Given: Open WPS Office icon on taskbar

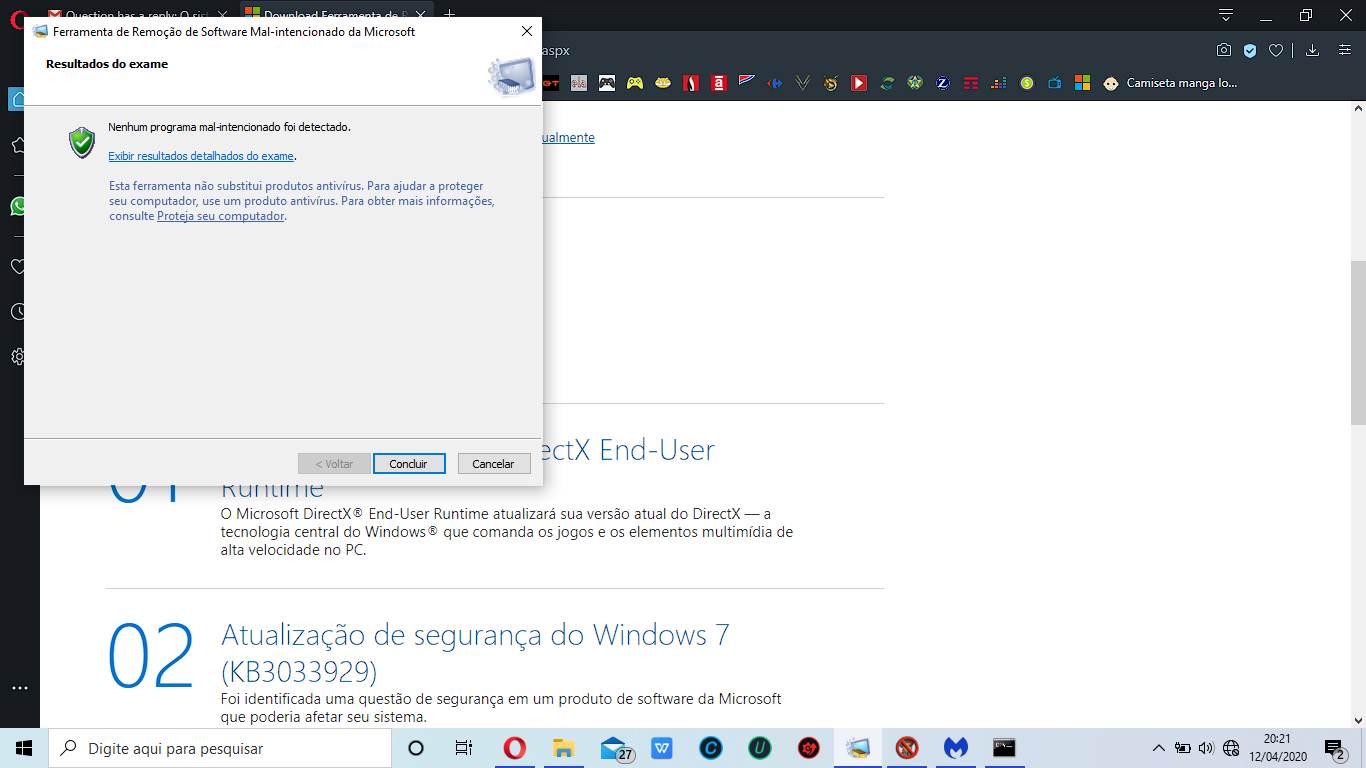Looking at the screenshot, I should (x=662, y=748).
